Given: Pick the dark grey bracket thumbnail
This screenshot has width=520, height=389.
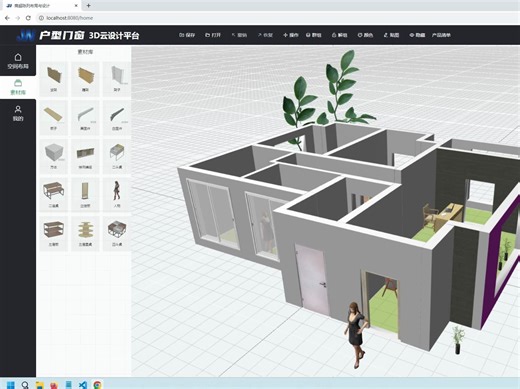Looking at the screenshot, I should click(117, 118).
